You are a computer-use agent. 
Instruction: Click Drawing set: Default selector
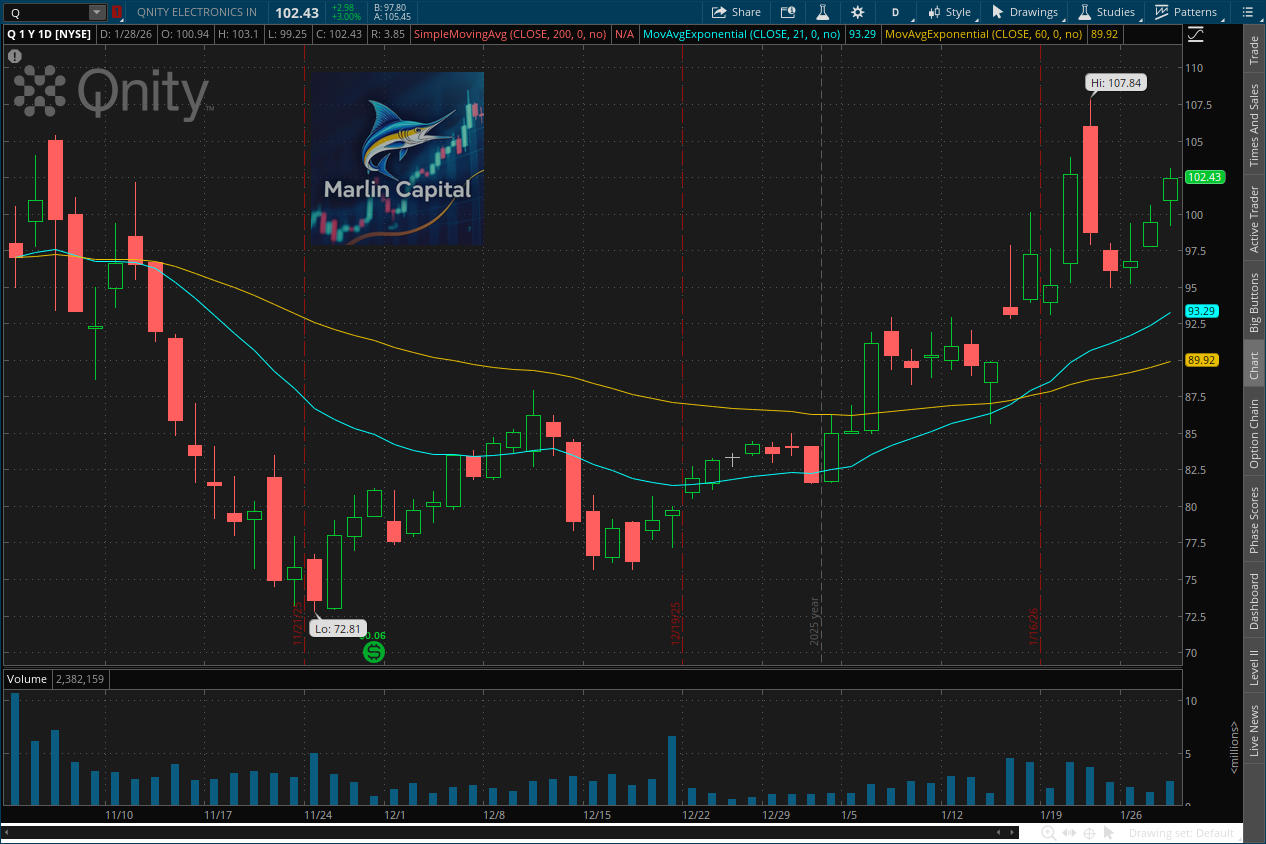(x=1181, y=833)
